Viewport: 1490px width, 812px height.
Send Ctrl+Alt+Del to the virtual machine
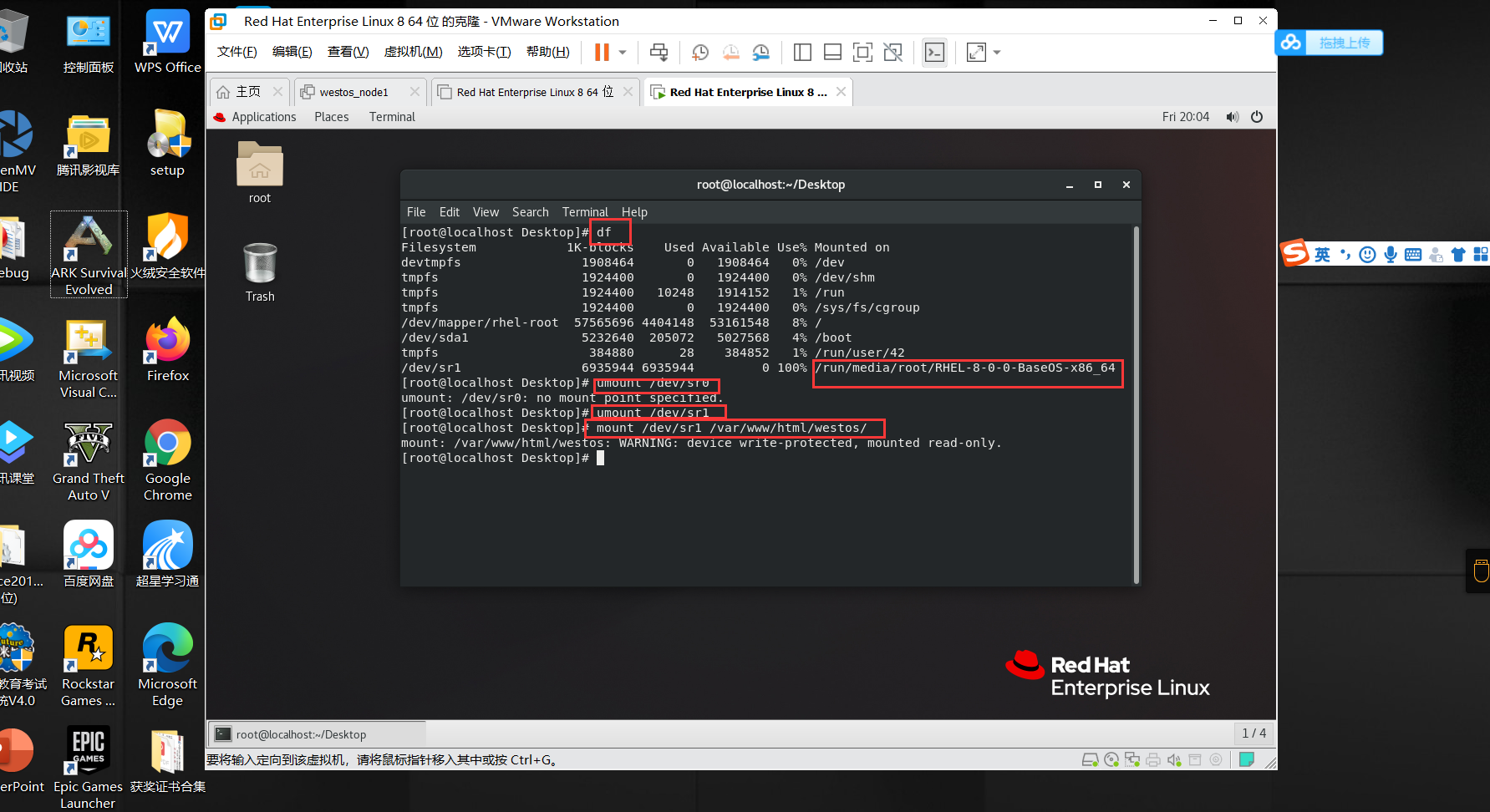click(x=659, y=52)
